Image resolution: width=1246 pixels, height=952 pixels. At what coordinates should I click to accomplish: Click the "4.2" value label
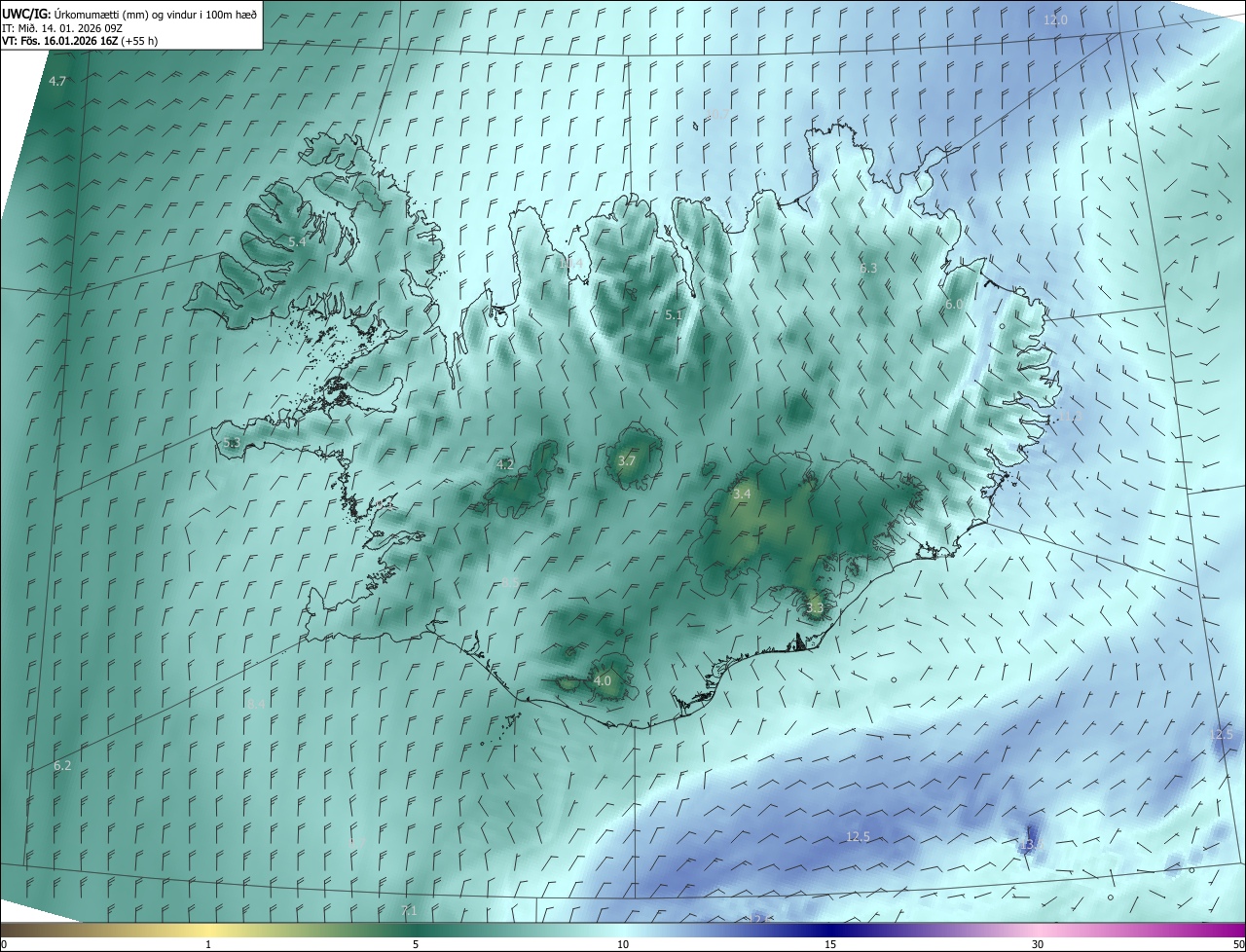coord(505,465)
